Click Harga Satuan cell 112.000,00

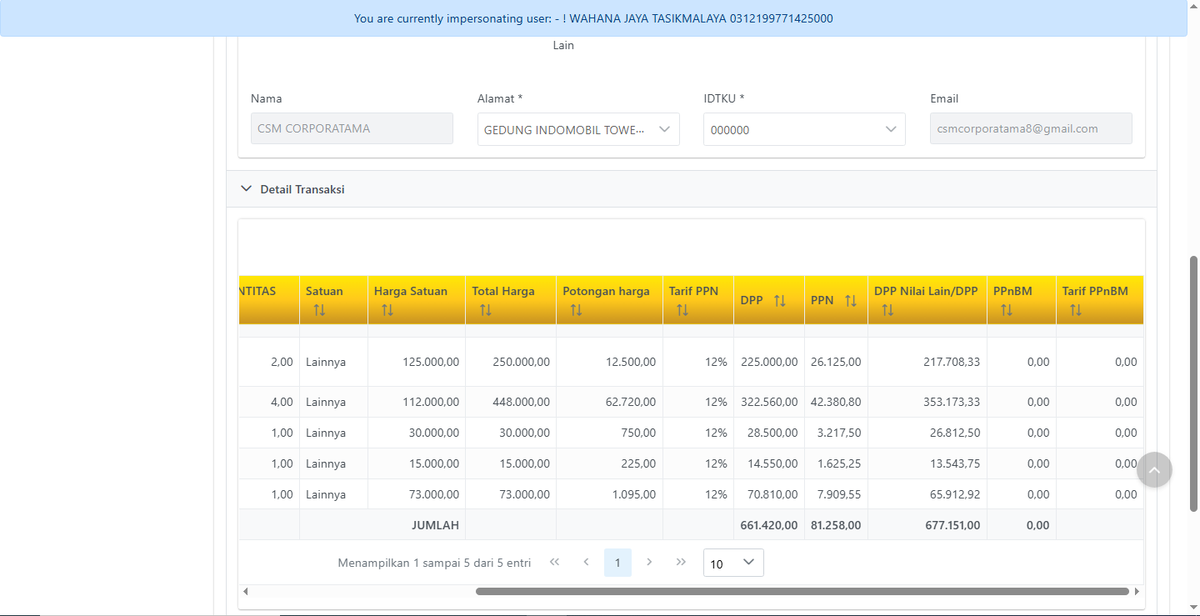point(431,401)
